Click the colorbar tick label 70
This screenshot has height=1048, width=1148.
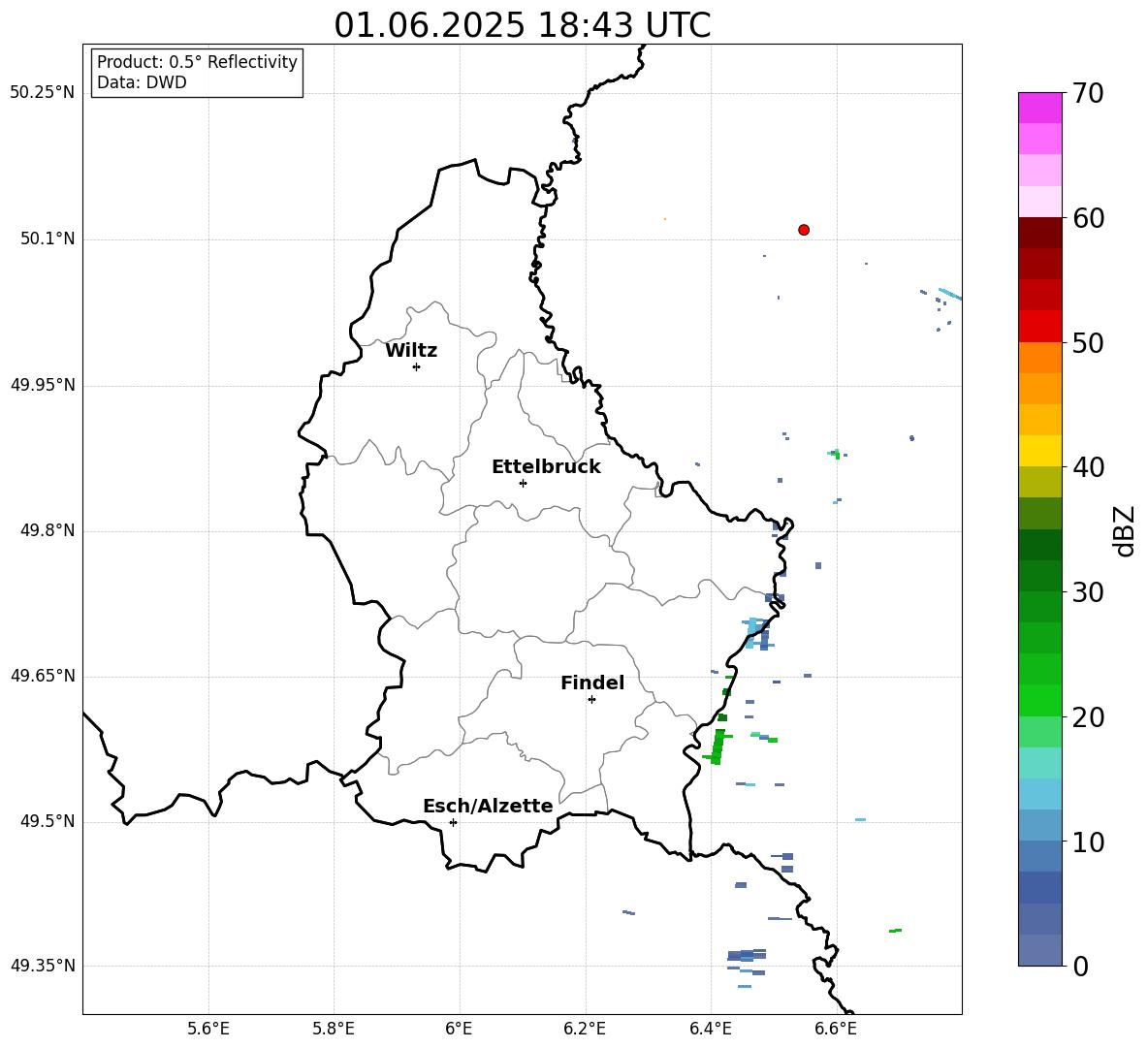pyautogui.click(x=1088, y=93)
